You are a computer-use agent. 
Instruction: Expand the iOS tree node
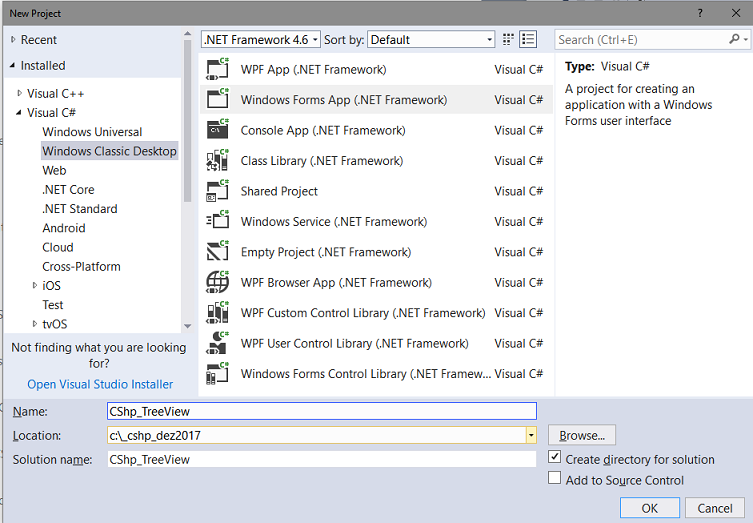point(35,285)
